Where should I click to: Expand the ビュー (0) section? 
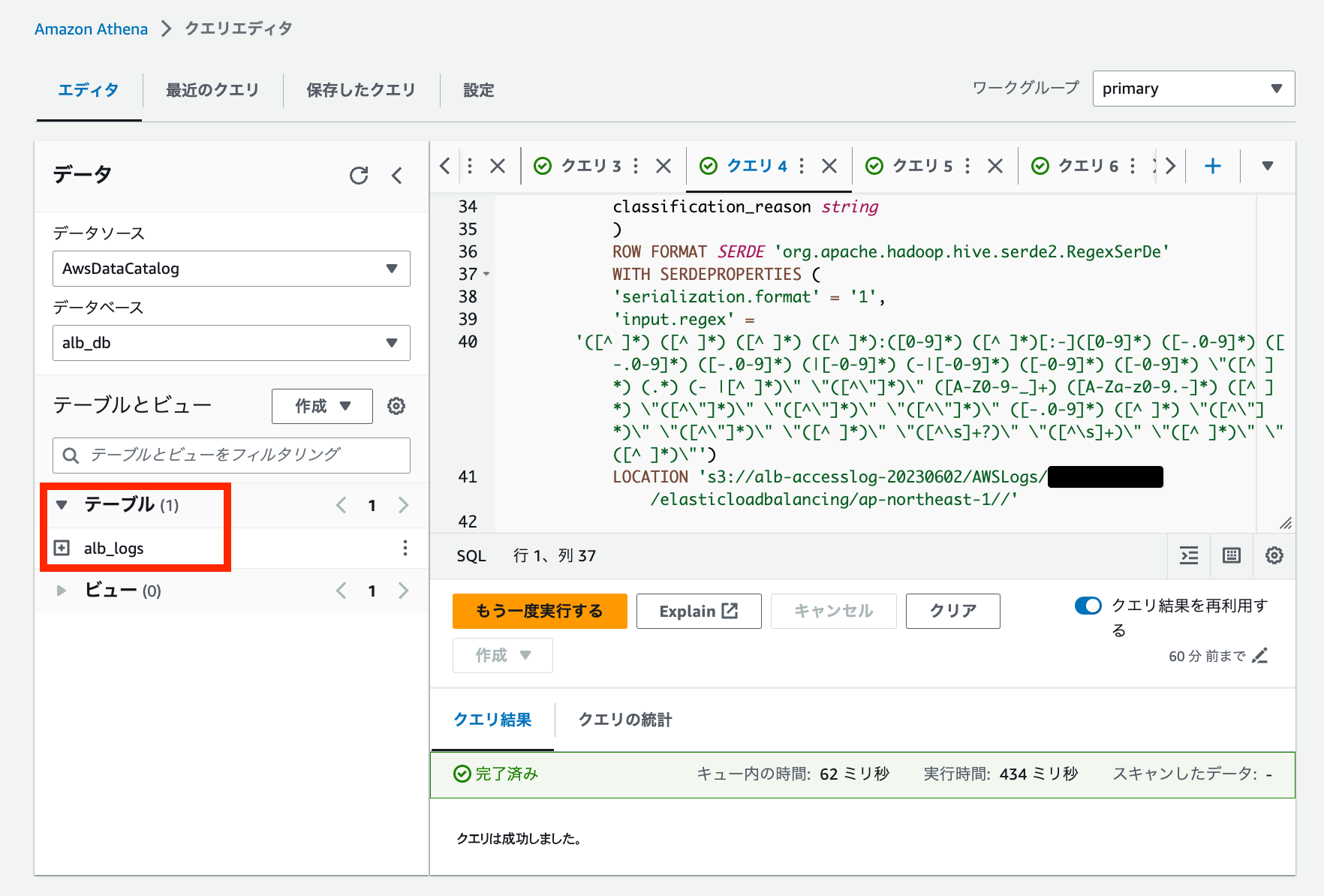(x=62, y=591)
